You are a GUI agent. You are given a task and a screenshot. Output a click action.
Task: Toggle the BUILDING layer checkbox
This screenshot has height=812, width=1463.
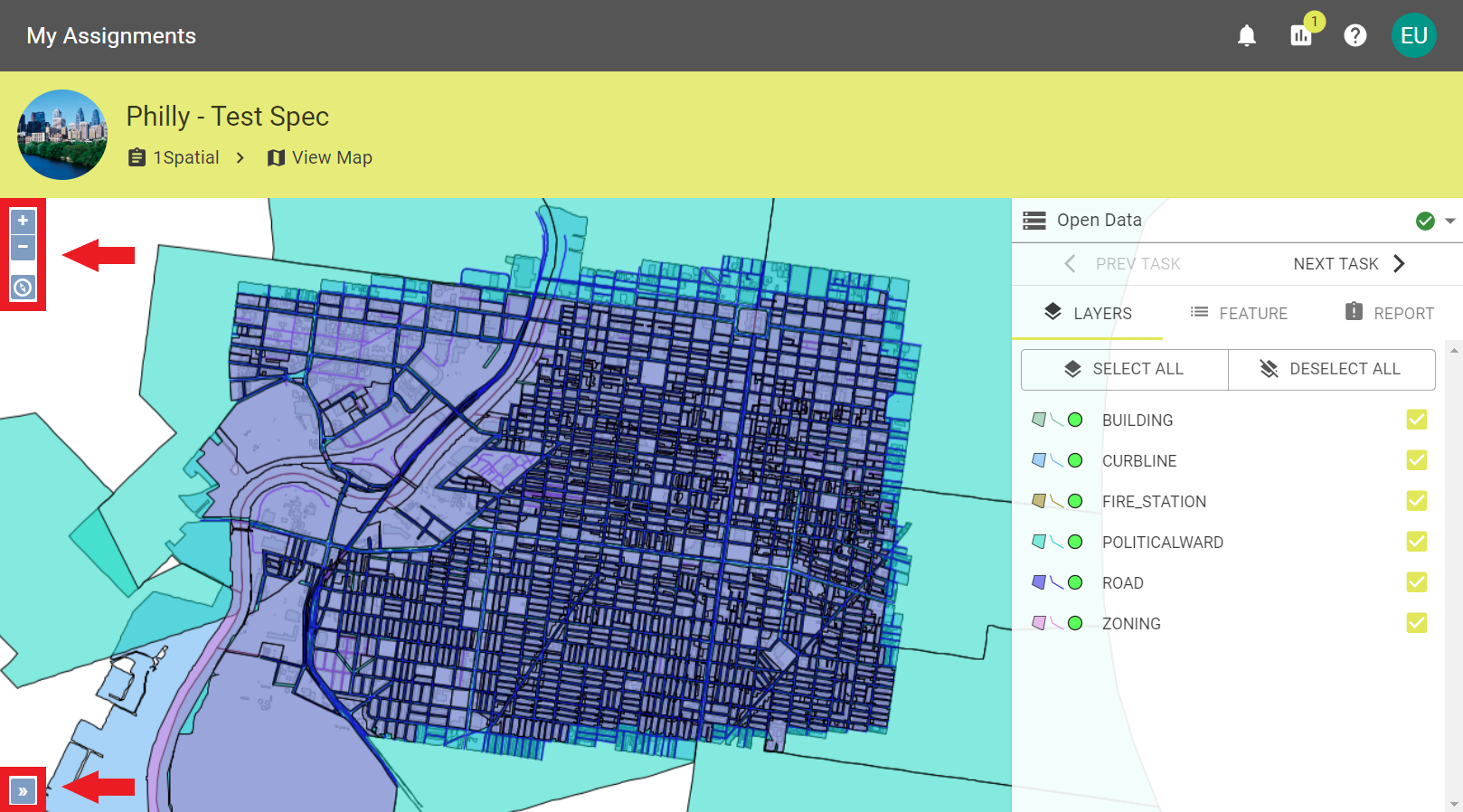pos(1417,420)
